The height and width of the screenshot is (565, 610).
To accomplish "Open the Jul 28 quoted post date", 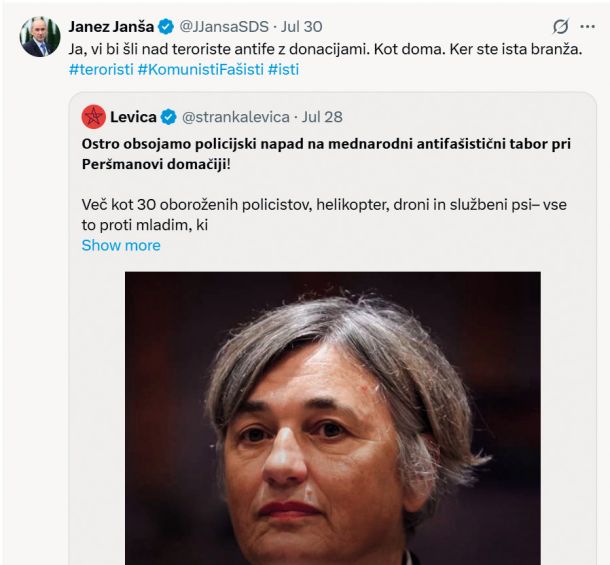I will coord(322,117).
